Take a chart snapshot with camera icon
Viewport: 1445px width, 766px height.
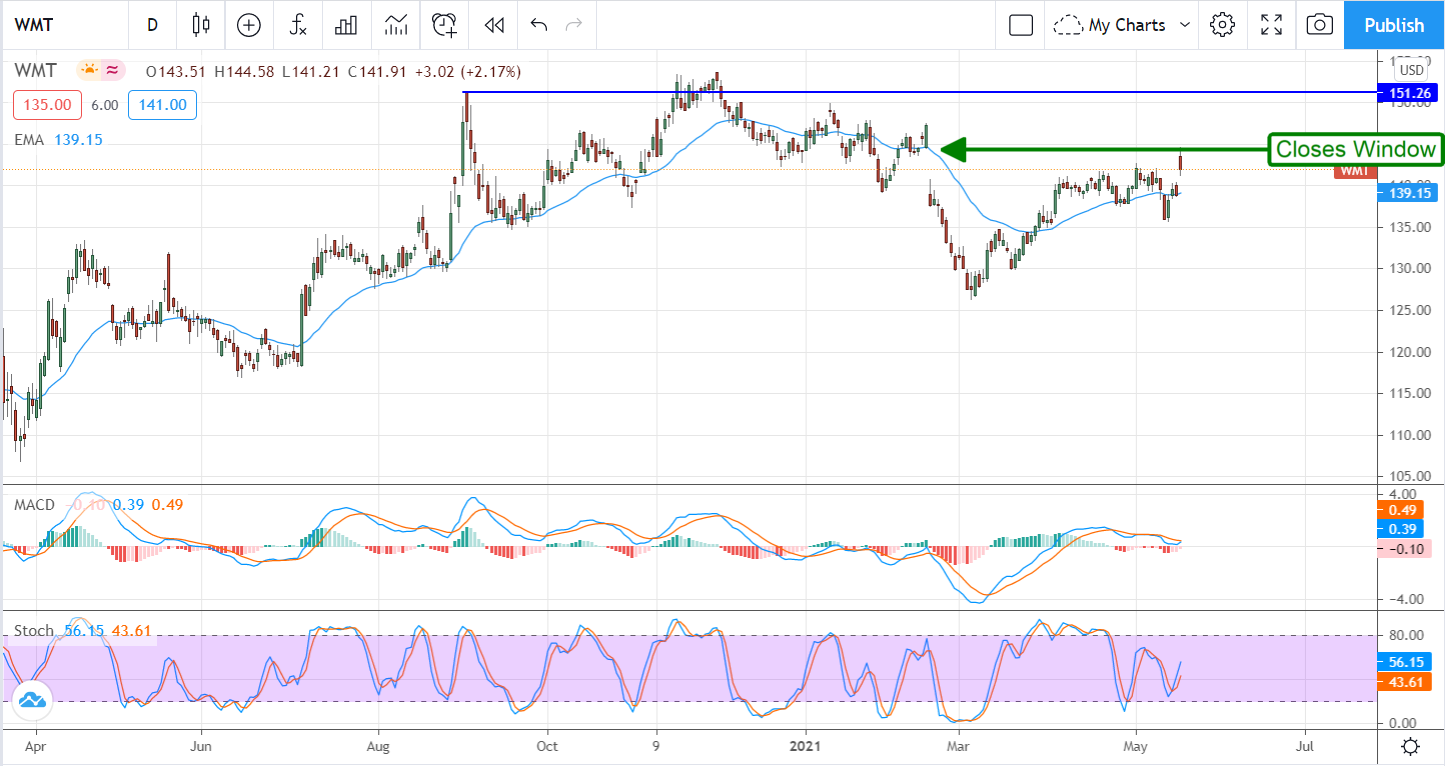click(x=1319, y=25)
